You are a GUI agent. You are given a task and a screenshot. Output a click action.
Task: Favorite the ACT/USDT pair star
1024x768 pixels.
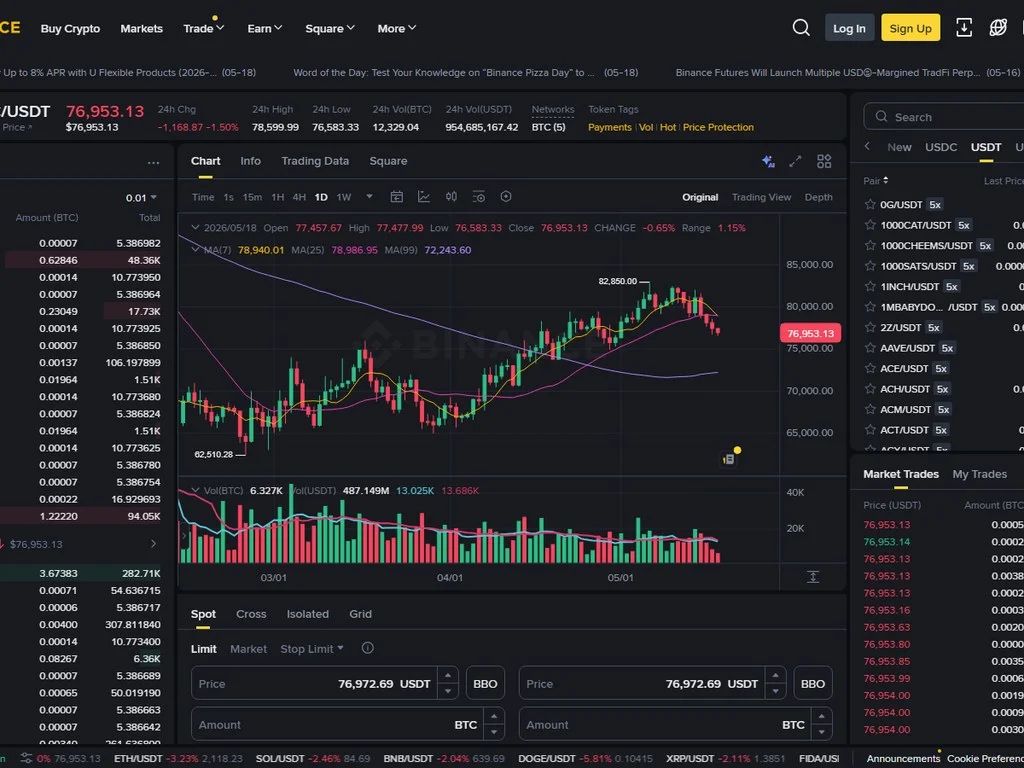870,430
